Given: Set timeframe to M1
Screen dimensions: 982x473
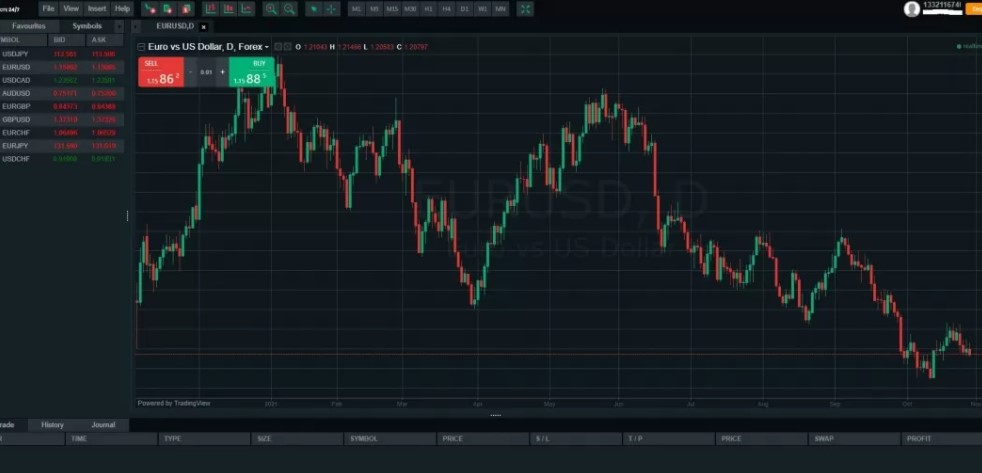Looking at the screenshot, I should 356,9.
